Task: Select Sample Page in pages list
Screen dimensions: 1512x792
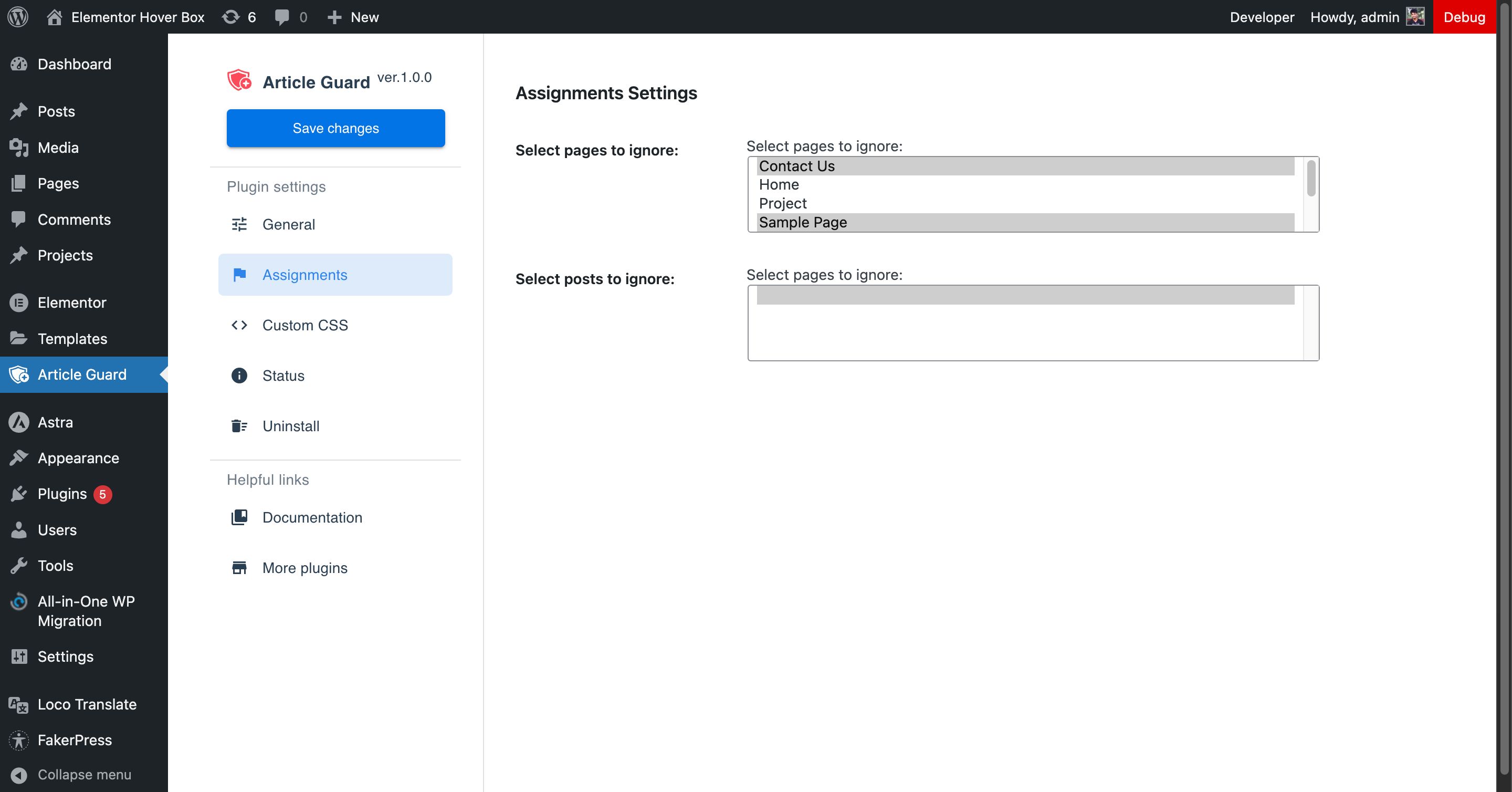Action: (1025, 223)
